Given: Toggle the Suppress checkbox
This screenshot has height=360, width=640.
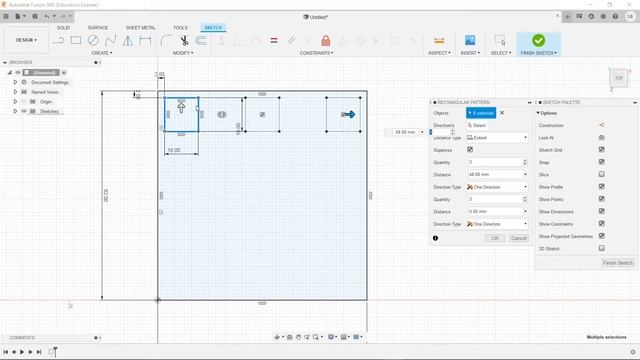Looking at the screenshot, I should 470,150.
